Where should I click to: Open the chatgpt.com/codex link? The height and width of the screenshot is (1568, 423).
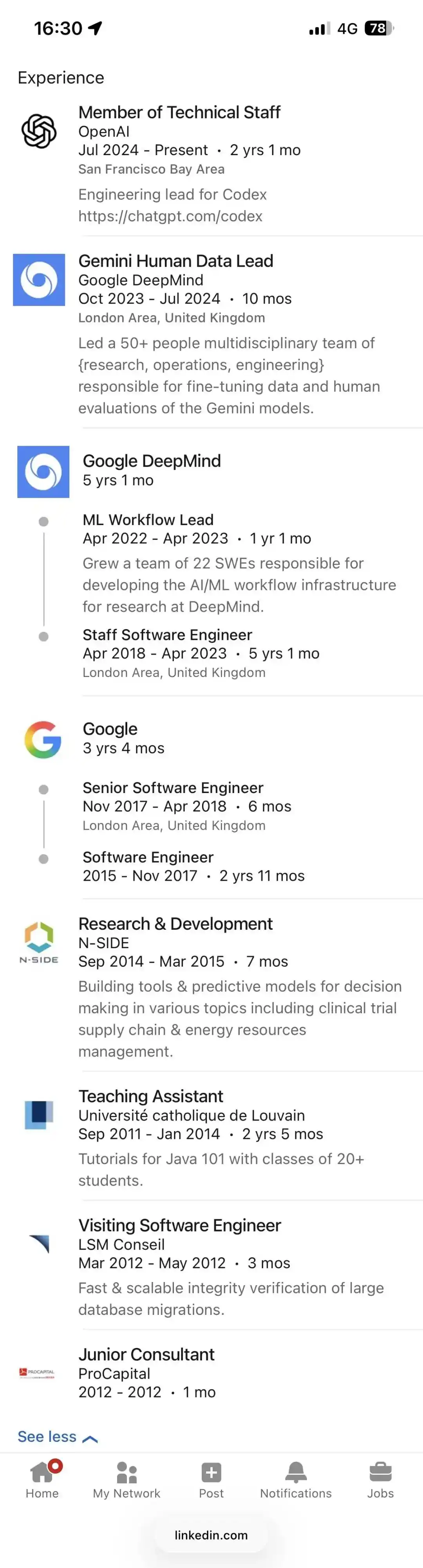[x=170, y=216]
